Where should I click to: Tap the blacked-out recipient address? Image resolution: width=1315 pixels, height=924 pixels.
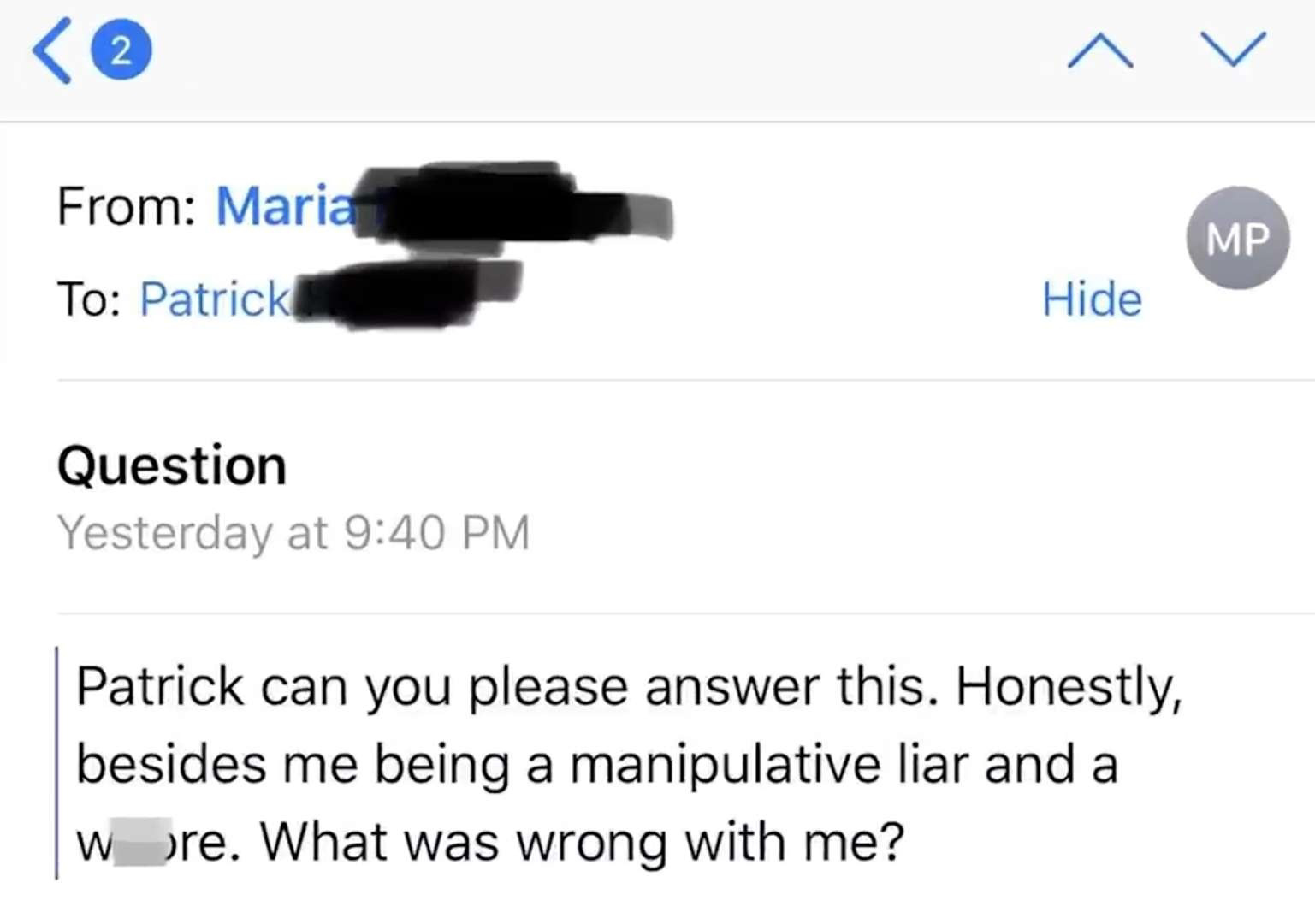tap(407, 293)
